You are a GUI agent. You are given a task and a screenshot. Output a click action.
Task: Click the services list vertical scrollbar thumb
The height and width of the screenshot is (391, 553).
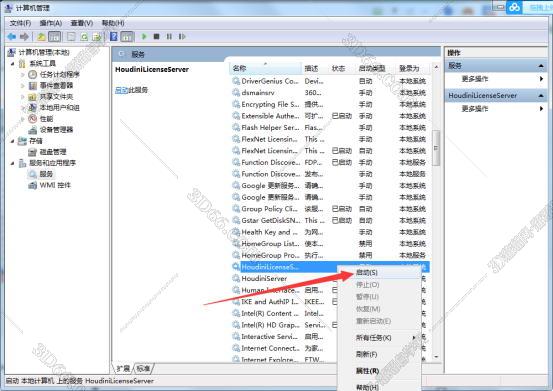(x=436, y=148)
